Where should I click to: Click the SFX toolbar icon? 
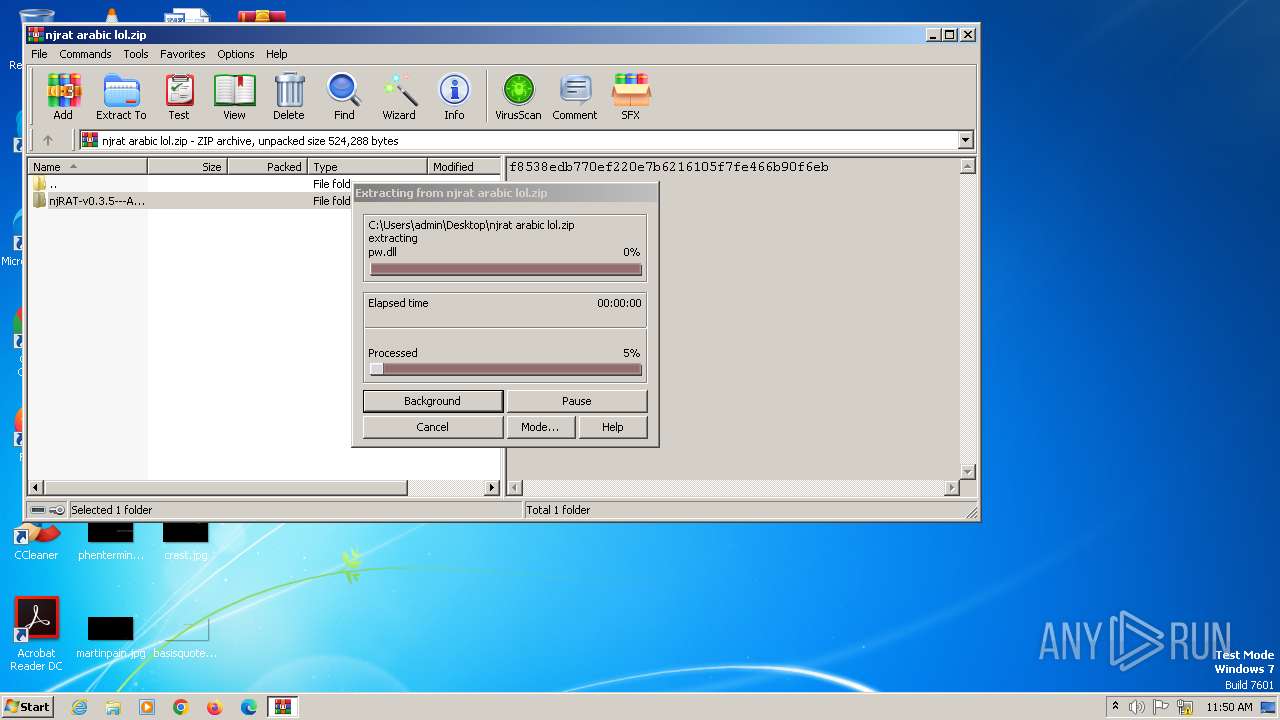pyautogui.click(x=630, y=97)
